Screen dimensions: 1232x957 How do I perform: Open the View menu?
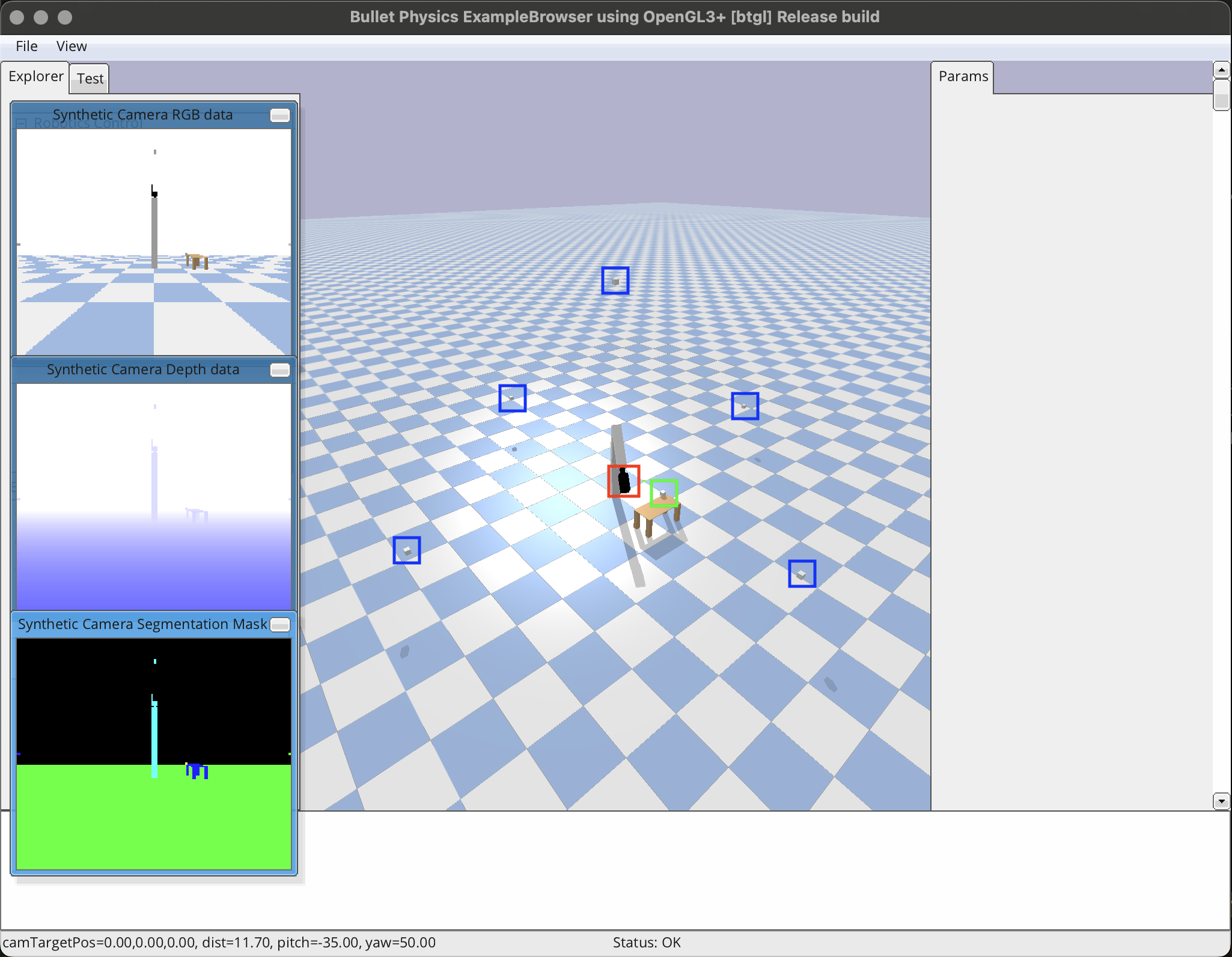[71, 46]
